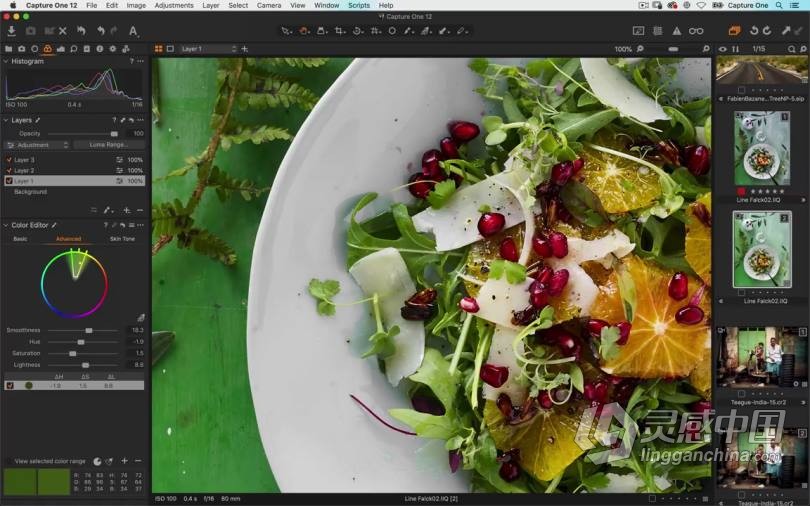Image resolution: width=810 pixels, height=506 pixels.
Task: Open brush mask options dropdown below layer list
Action: pyautogui.click(x=107, y=211)
